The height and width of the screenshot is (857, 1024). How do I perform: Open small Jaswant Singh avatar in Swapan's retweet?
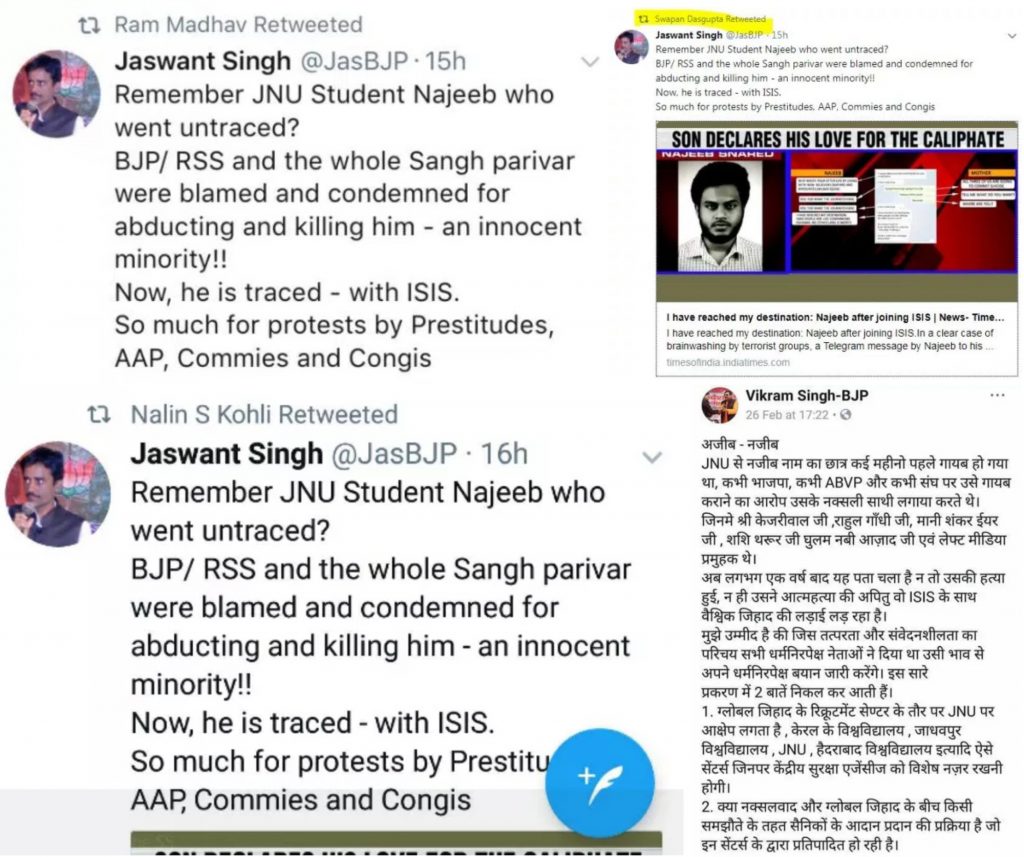(x=632, y=47)
